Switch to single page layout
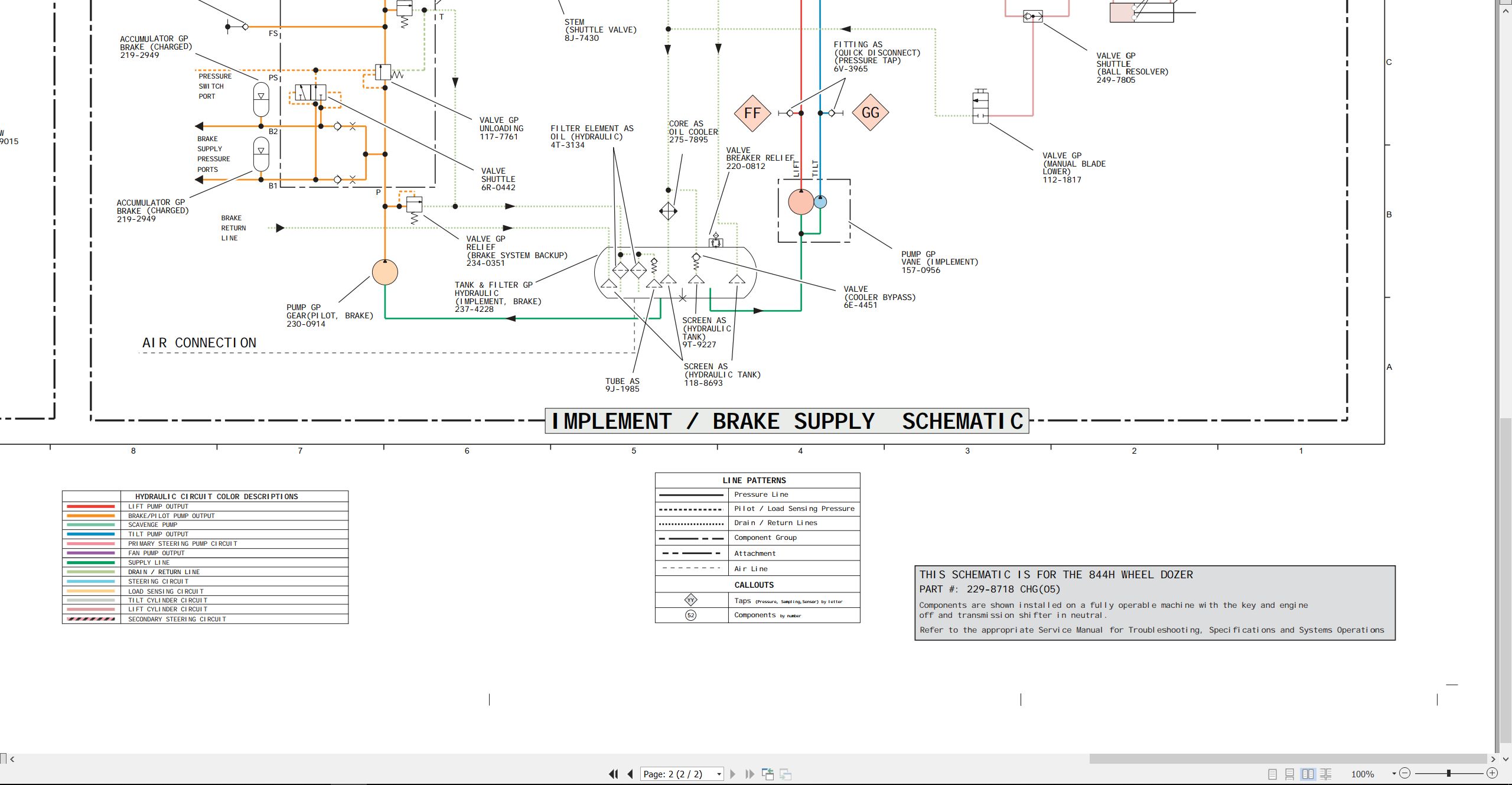Image resolution: width=1512 pixels, height=785 pixels. (1273, 774)
